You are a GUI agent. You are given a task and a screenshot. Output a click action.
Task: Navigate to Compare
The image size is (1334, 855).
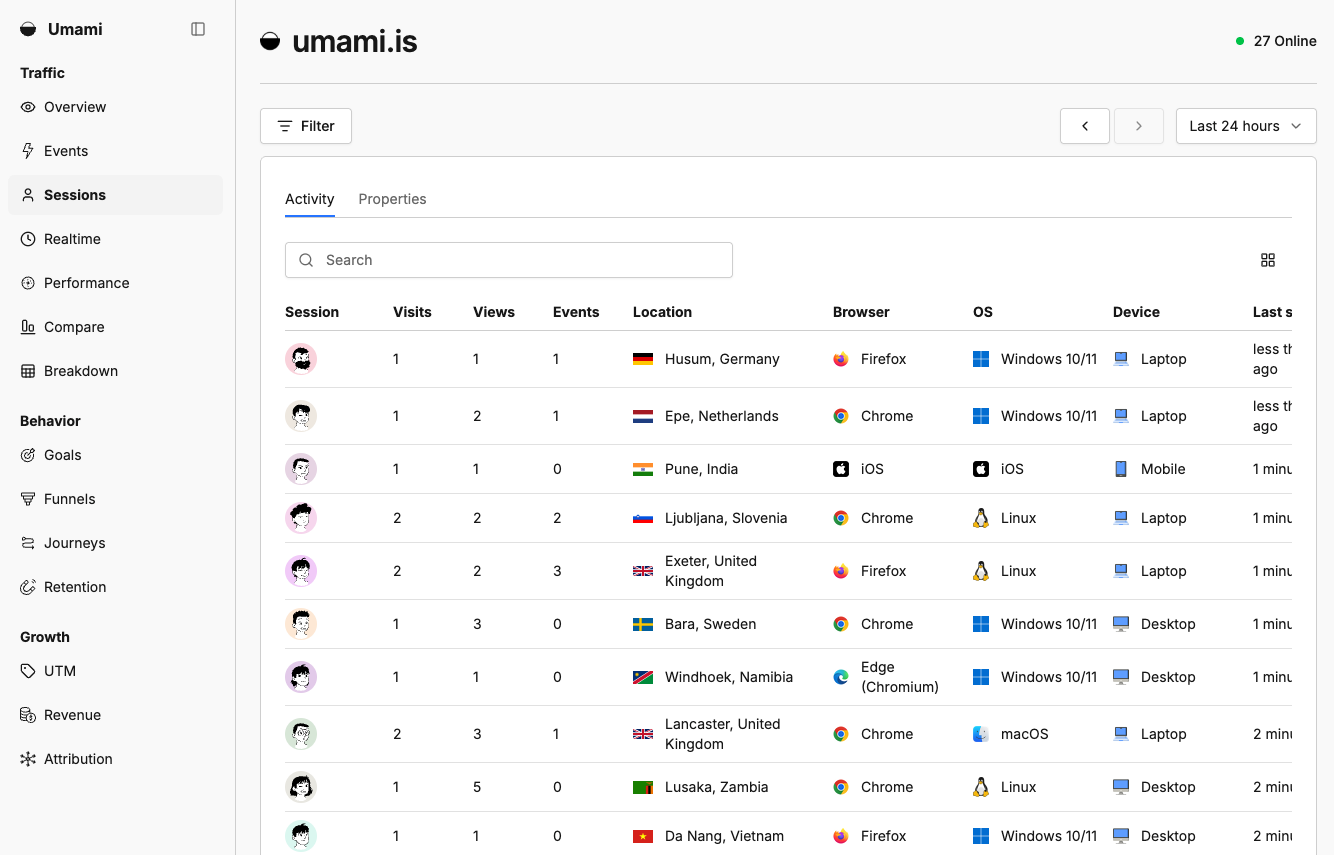[x=115, y=327]
